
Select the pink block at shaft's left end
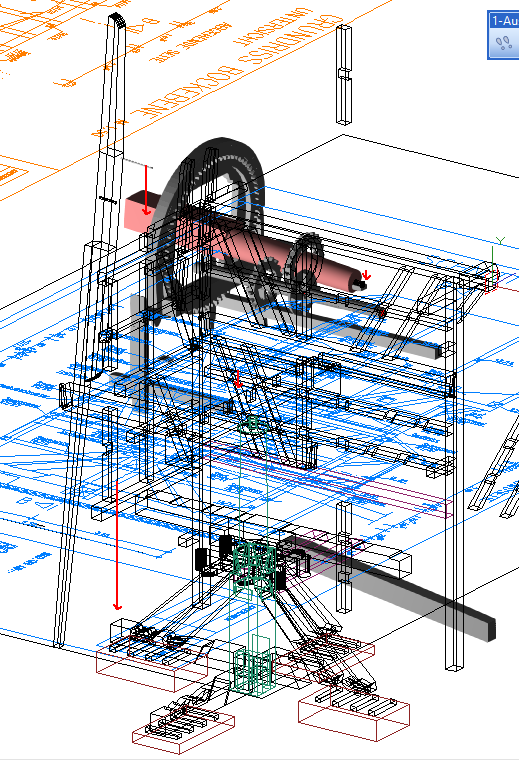[x=140, y=211]
